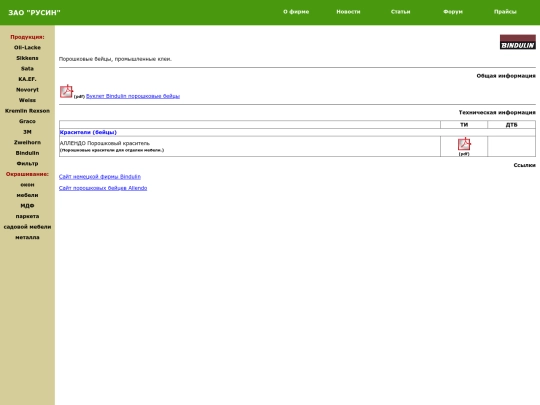Screen dimensions: 540x405
Task: Open the 'МДФ' painting link
Action: [27, 206]
